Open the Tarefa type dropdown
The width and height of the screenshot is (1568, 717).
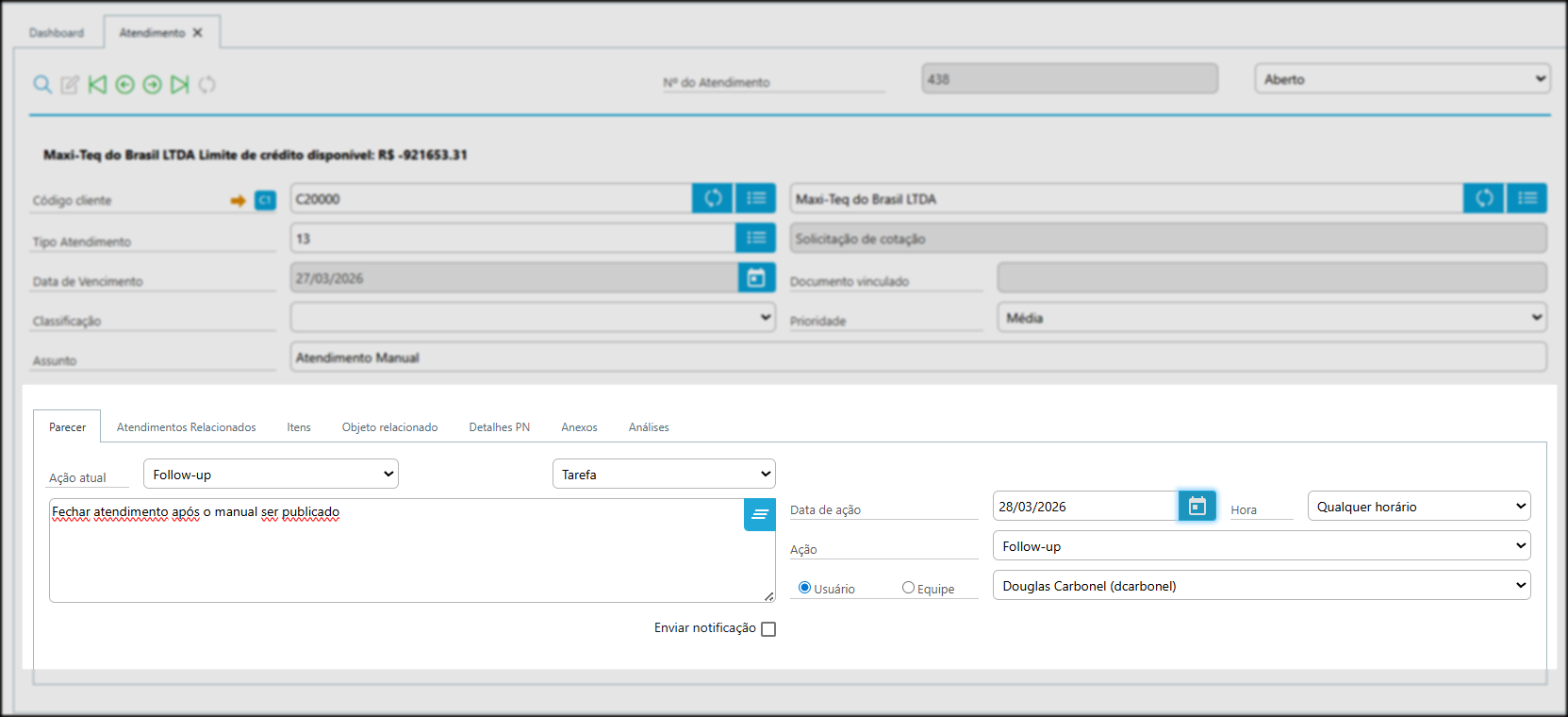(663, 475)
